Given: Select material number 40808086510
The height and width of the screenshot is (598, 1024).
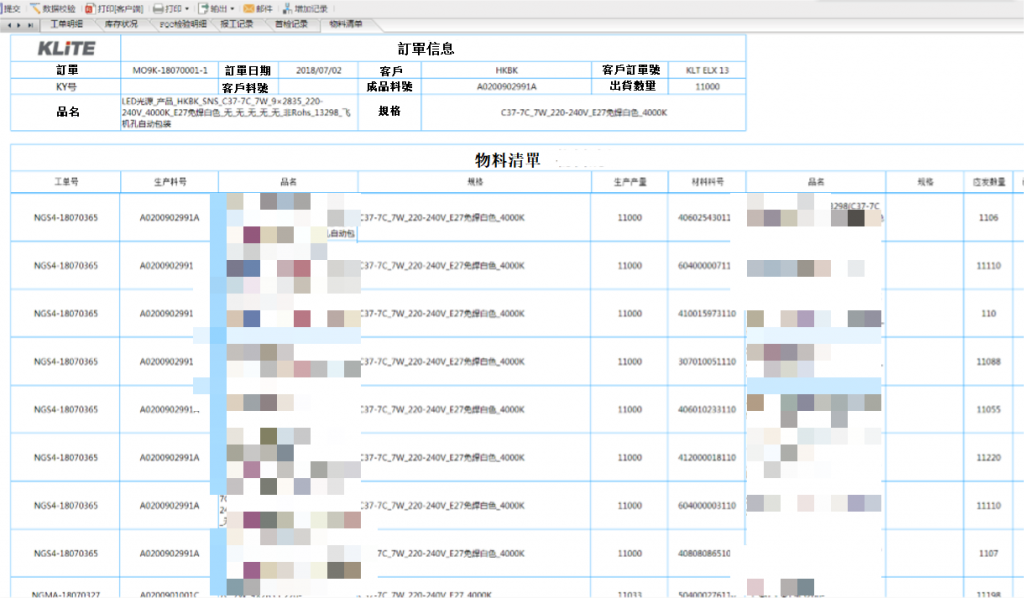Looking at the screenshot, I should [x=704, y=554].
